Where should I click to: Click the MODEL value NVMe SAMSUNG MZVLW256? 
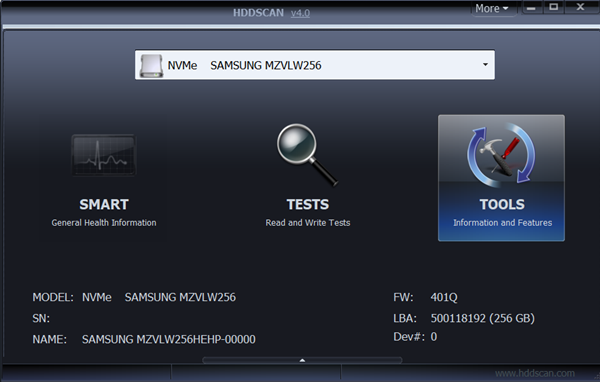pos(159,297)
